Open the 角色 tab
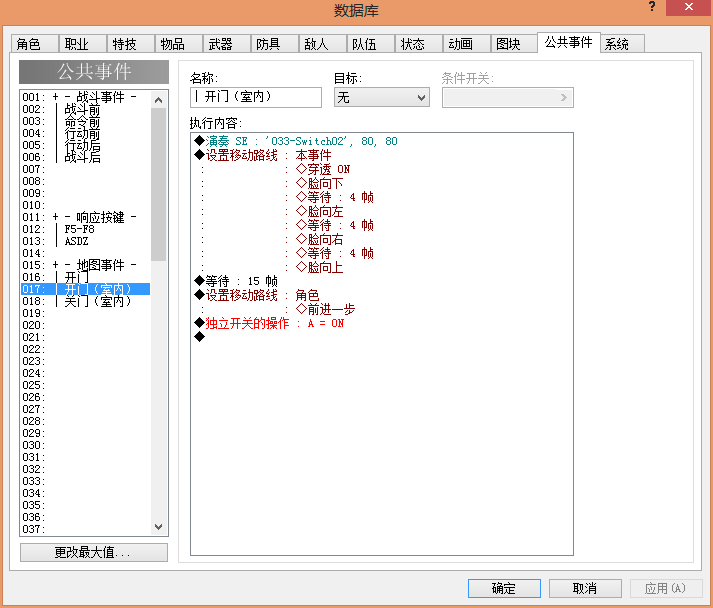The width and height of the screenshot is (713, 608). pos(35,44)
